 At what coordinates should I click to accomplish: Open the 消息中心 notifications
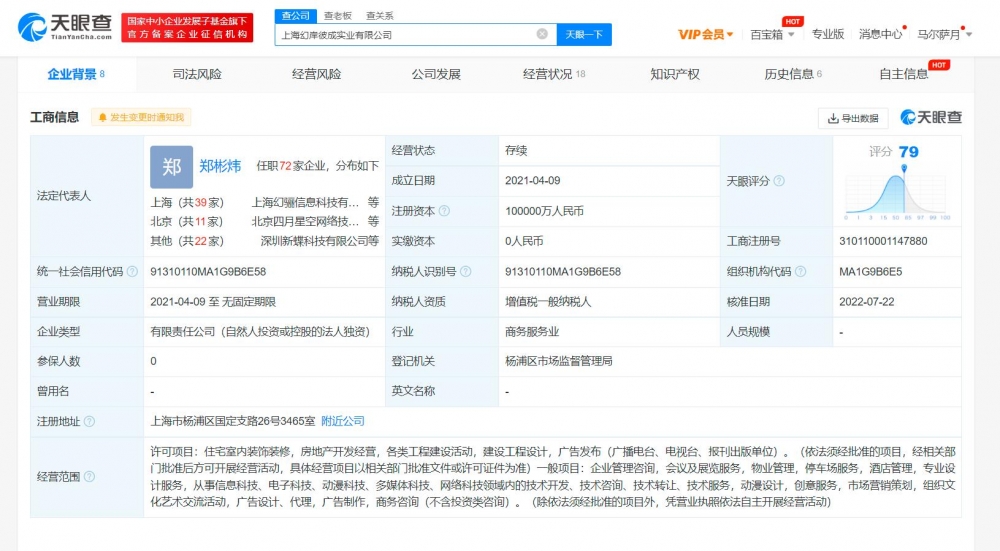[x=881, y=34]
